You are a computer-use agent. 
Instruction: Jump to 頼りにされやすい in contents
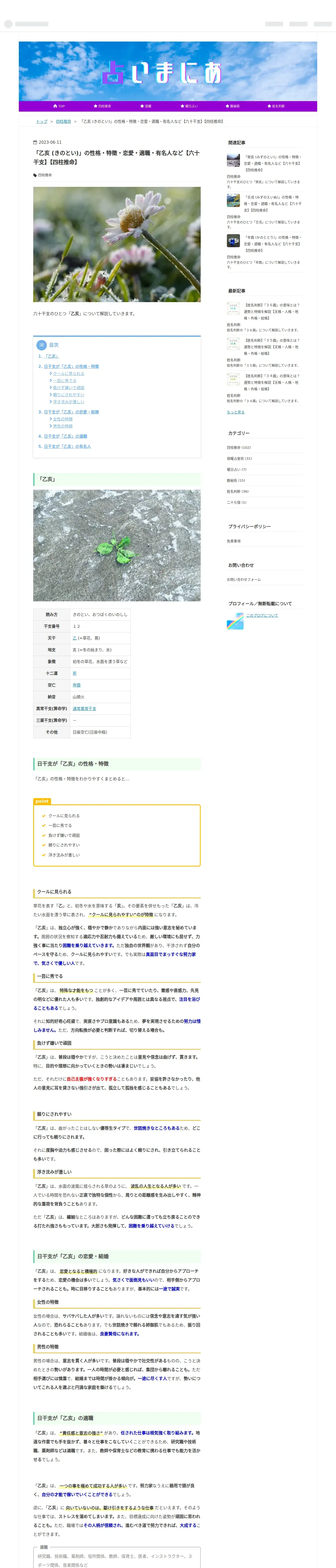click(x=68, y=394)
